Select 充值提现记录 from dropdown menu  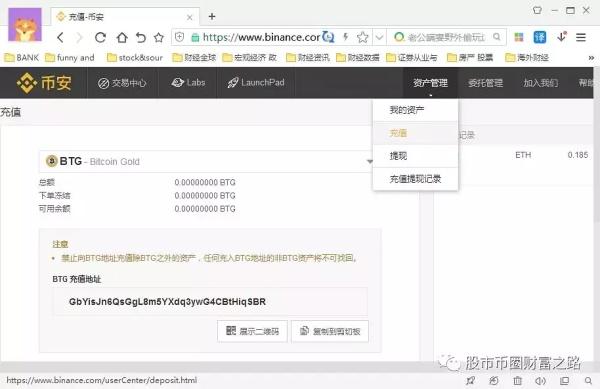[x=415, y=179]
